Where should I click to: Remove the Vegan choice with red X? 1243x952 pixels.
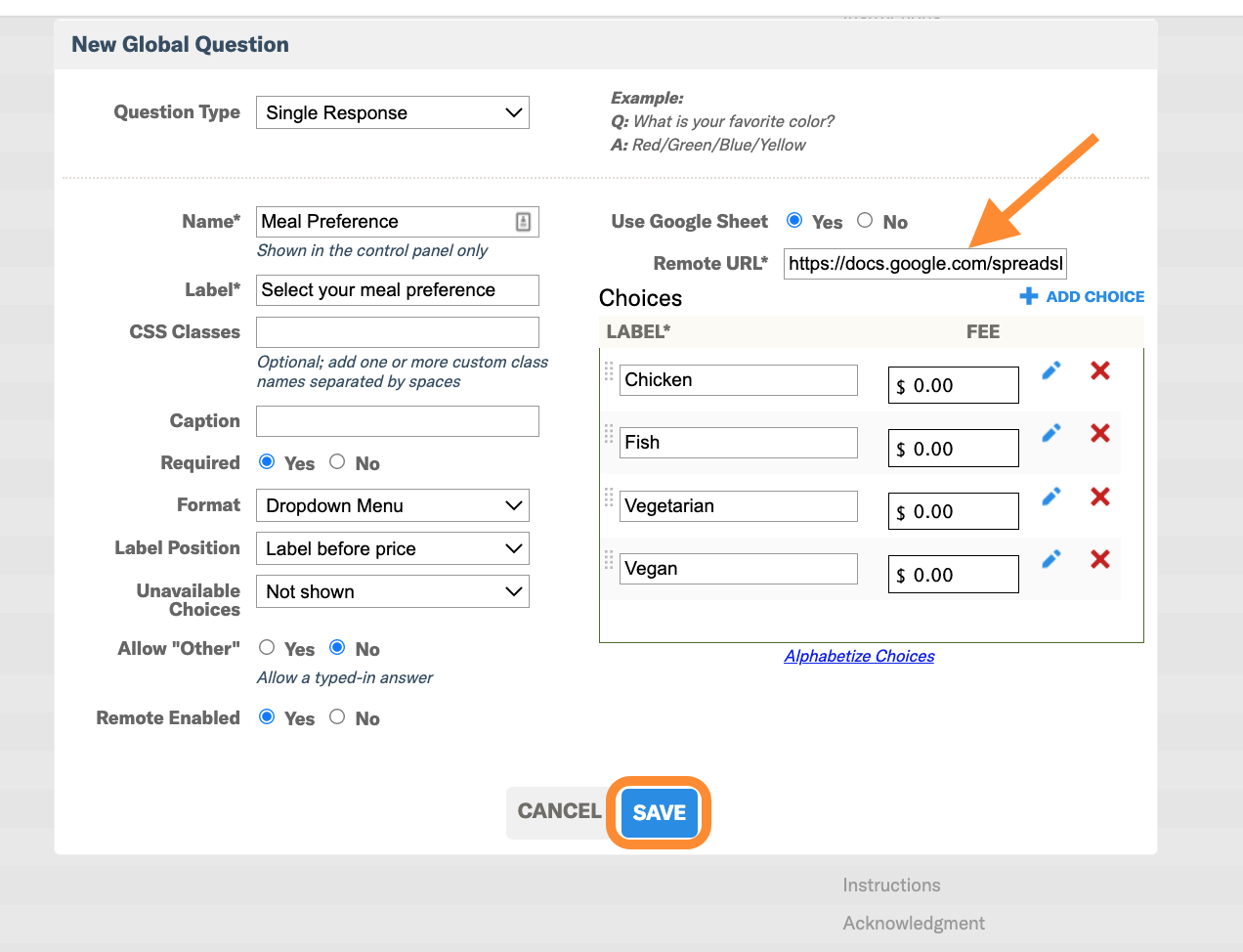click(1100, 559)
